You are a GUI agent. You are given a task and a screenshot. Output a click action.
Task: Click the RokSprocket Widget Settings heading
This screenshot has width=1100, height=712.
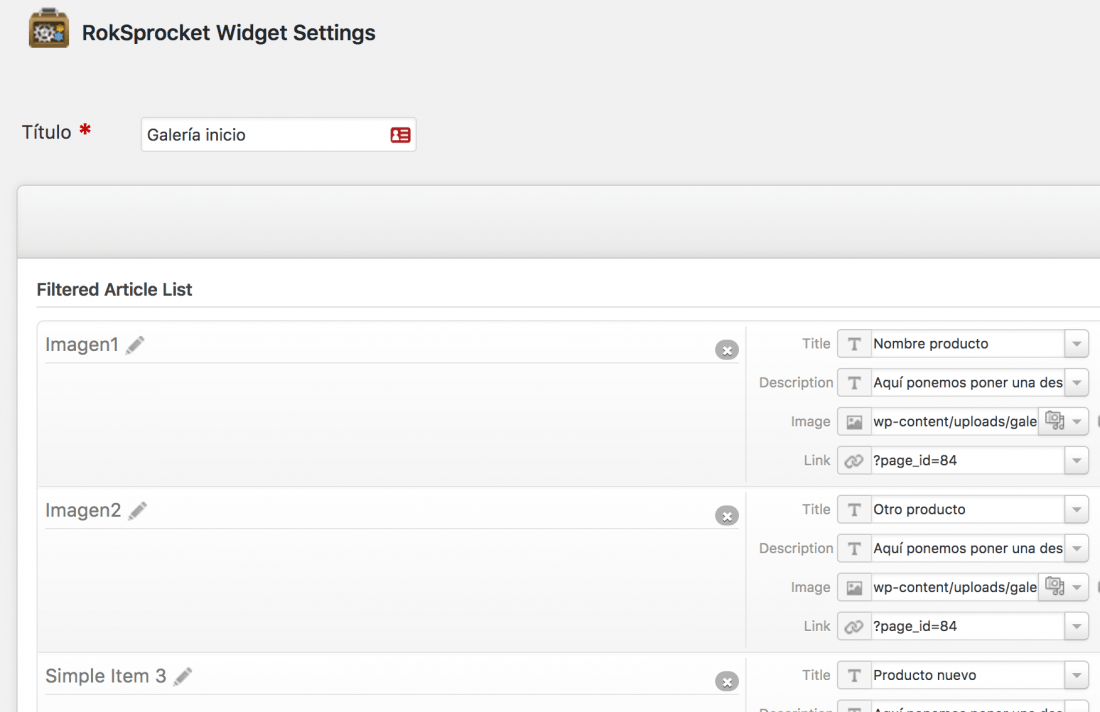point(229,33)
